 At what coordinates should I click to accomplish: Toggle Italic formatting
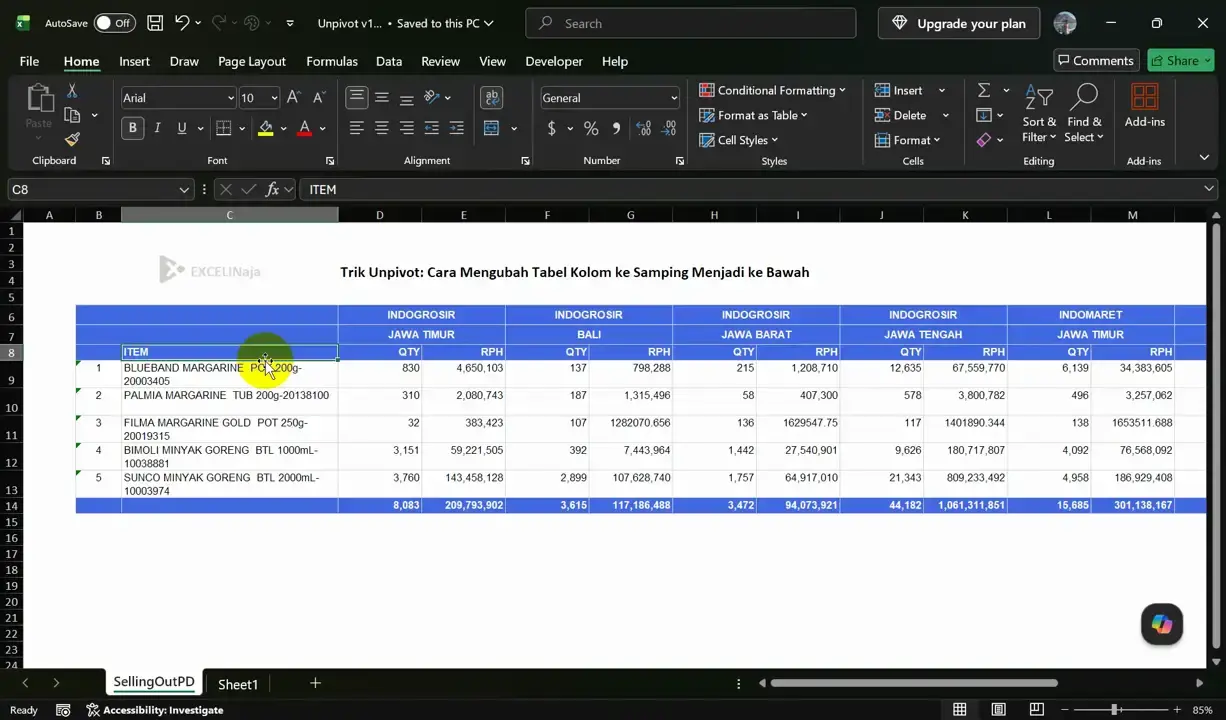point(157,128)
